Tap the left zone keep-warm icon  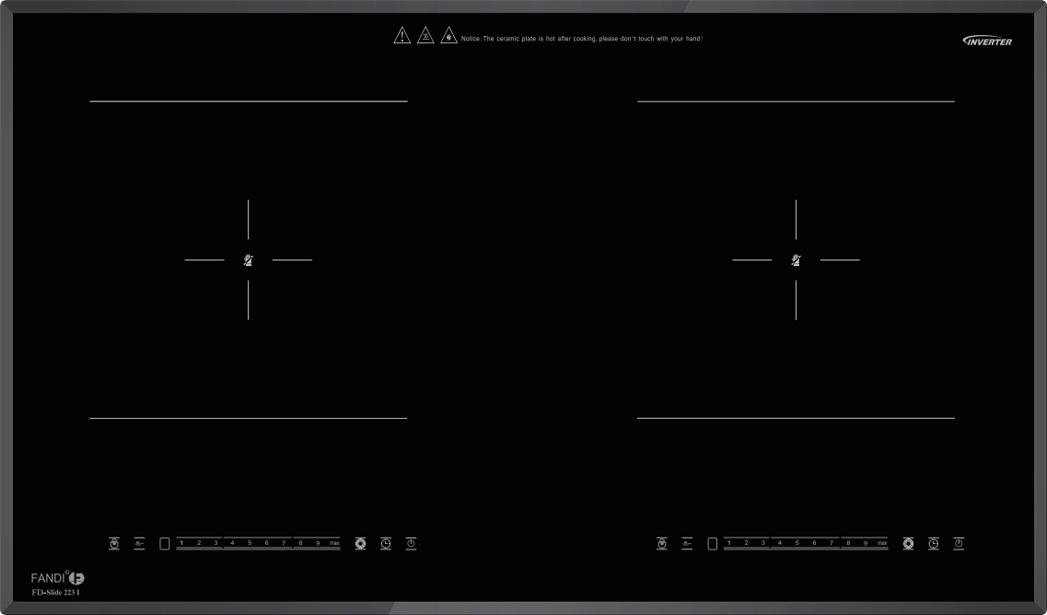[139, 544]
